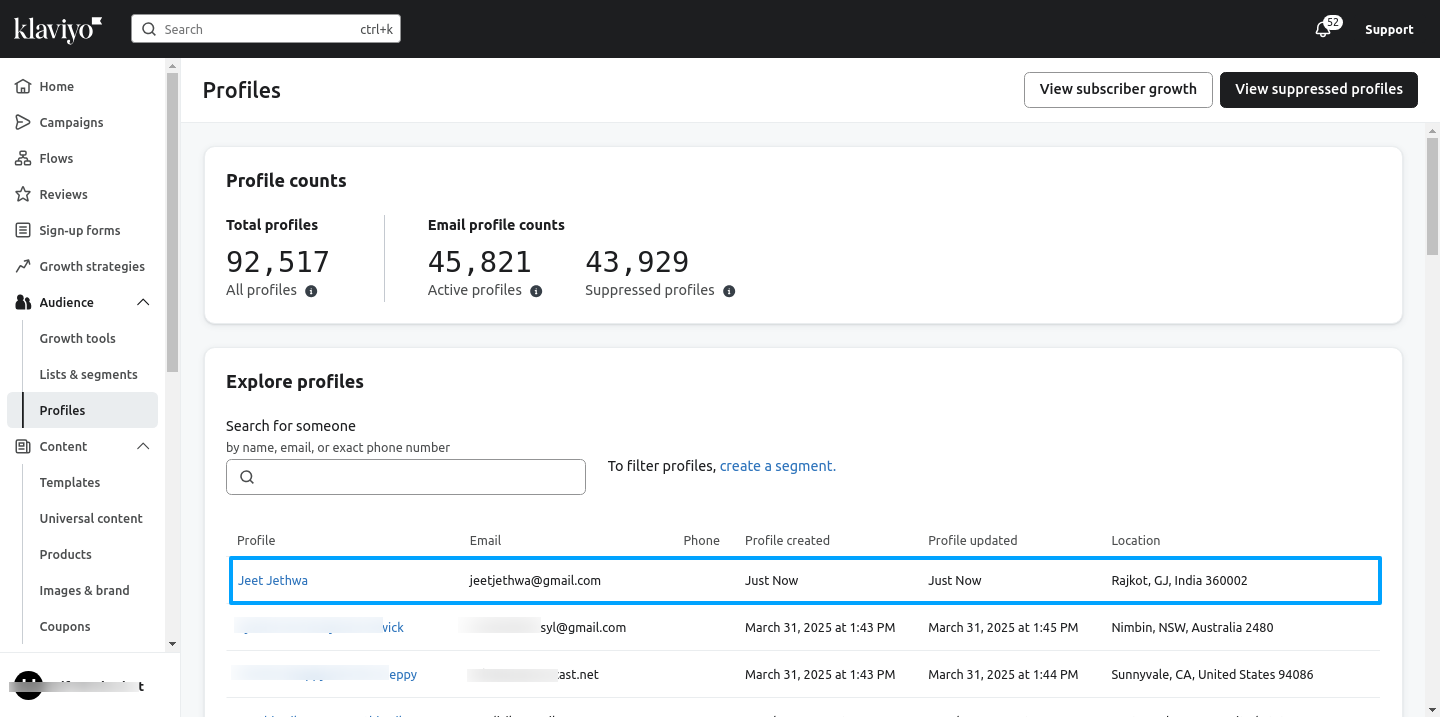Click the Reviews star icon
This screenshot has height=717, width=1440.
click(x=23, y=194)
